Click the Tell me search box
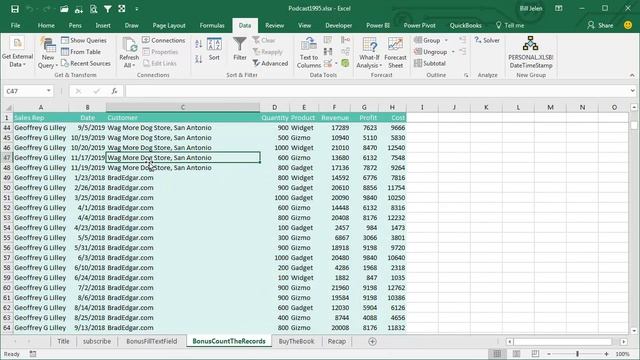Viewport: 640px width, 360px height. click(510, 25)
